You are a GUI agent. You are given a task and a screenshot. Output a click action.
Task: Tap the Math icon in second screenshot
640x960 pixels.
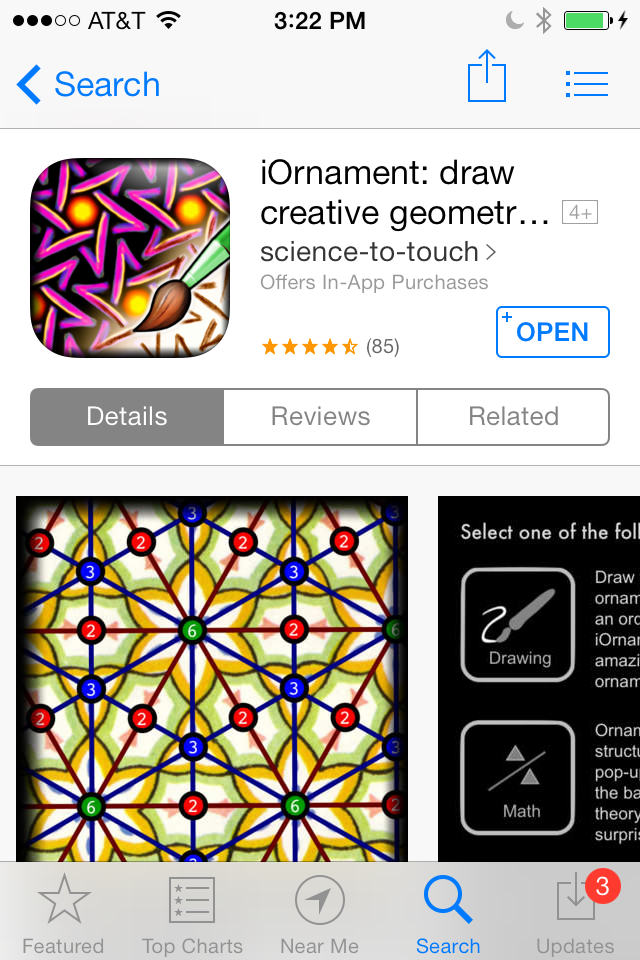click(518, 778)
